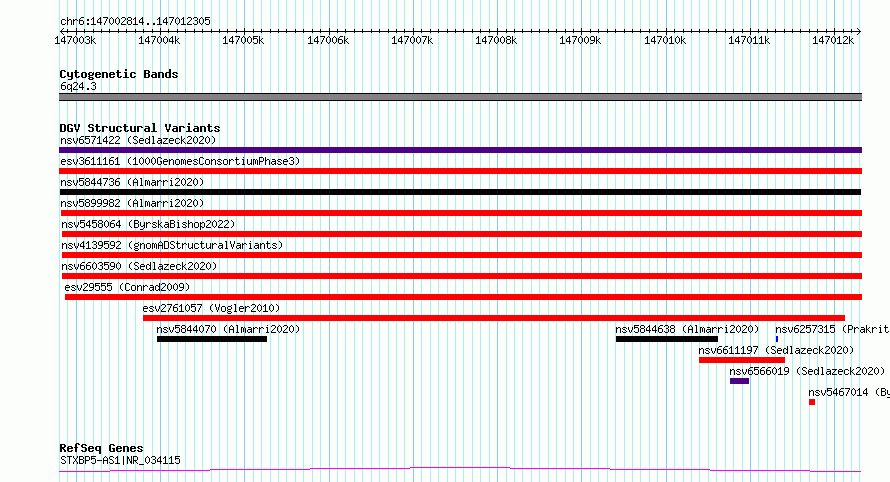Open nsv6257315 (Prakrit label
This screenshot has width=890, height=482.
(x=832, y=329)
